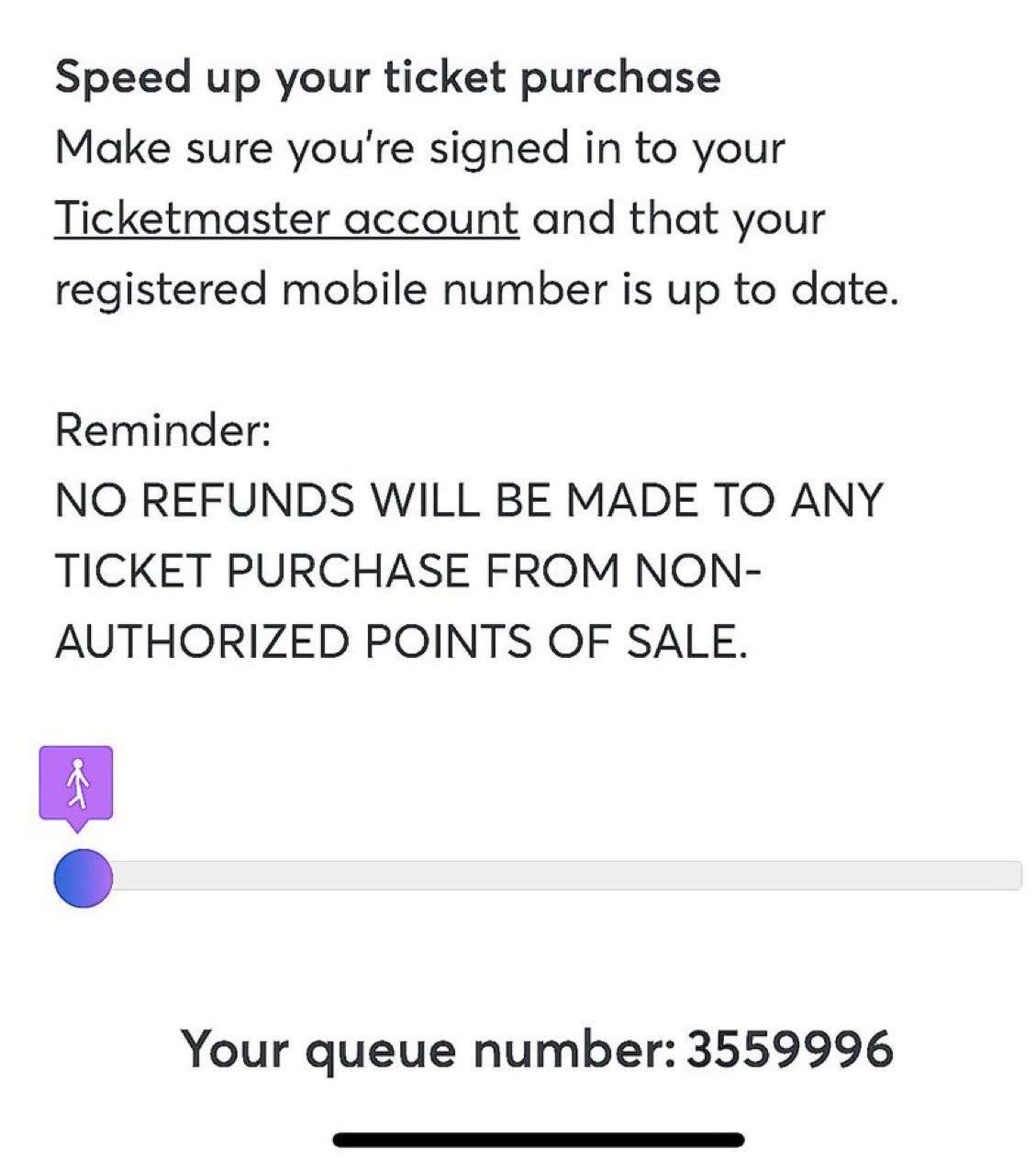Tap the 'and that your' text
Screen dimensions: 1036x1170
tap(678, 218)
